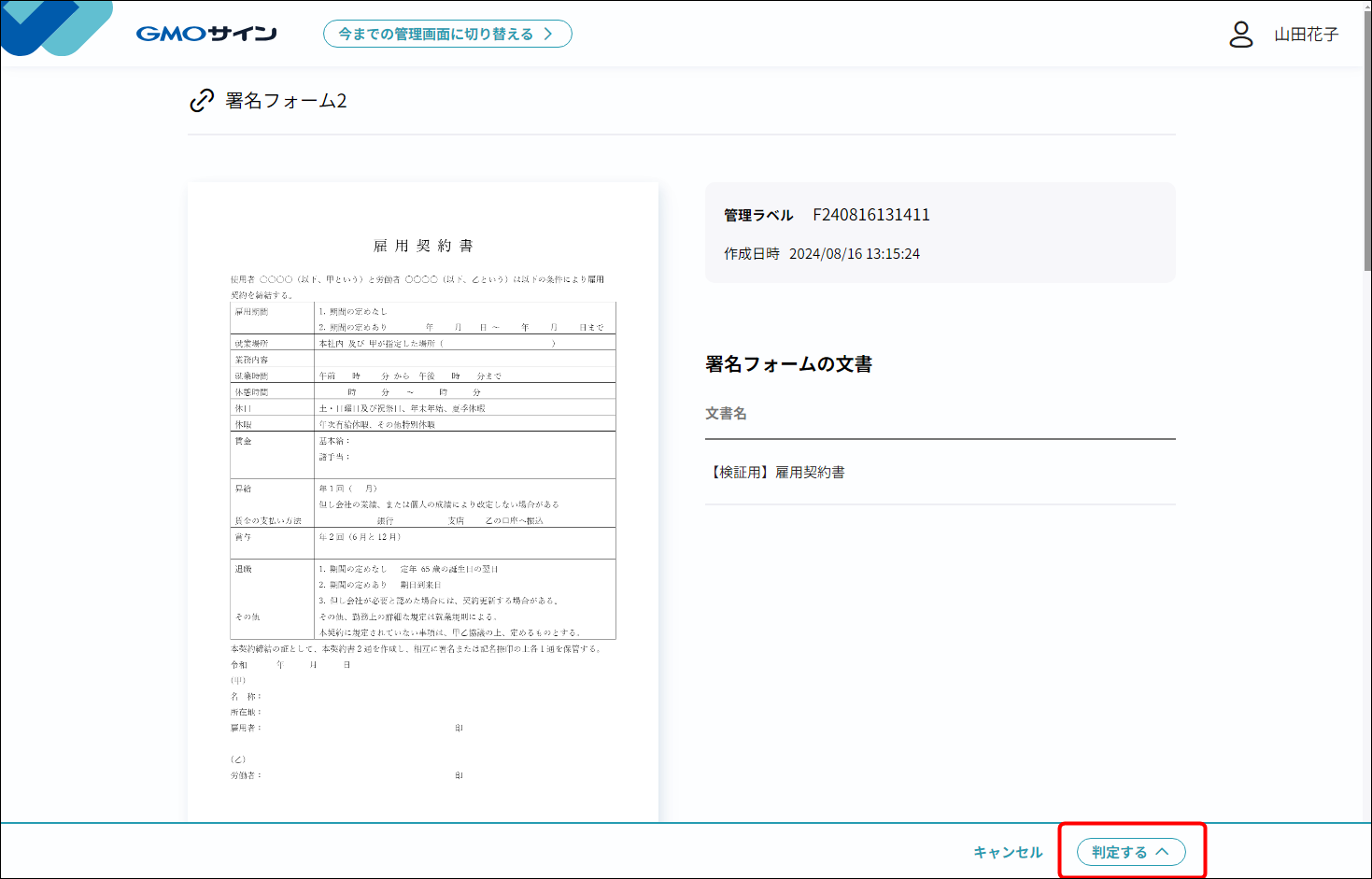Click the 雇用契約書 heading inside the preview
This screenshot has width=1372, height=879.
(x=423, y=246)
